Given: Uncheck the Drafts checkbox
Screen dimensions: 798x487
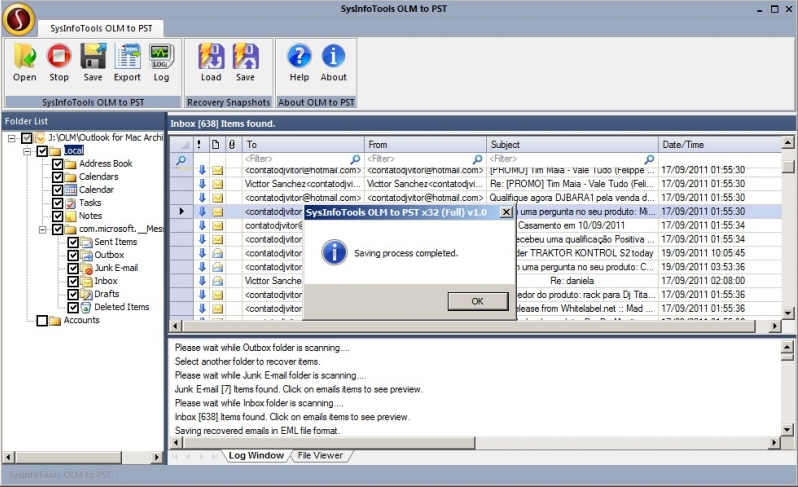Looking at the screenshot, I should click(x=73, y=294).
